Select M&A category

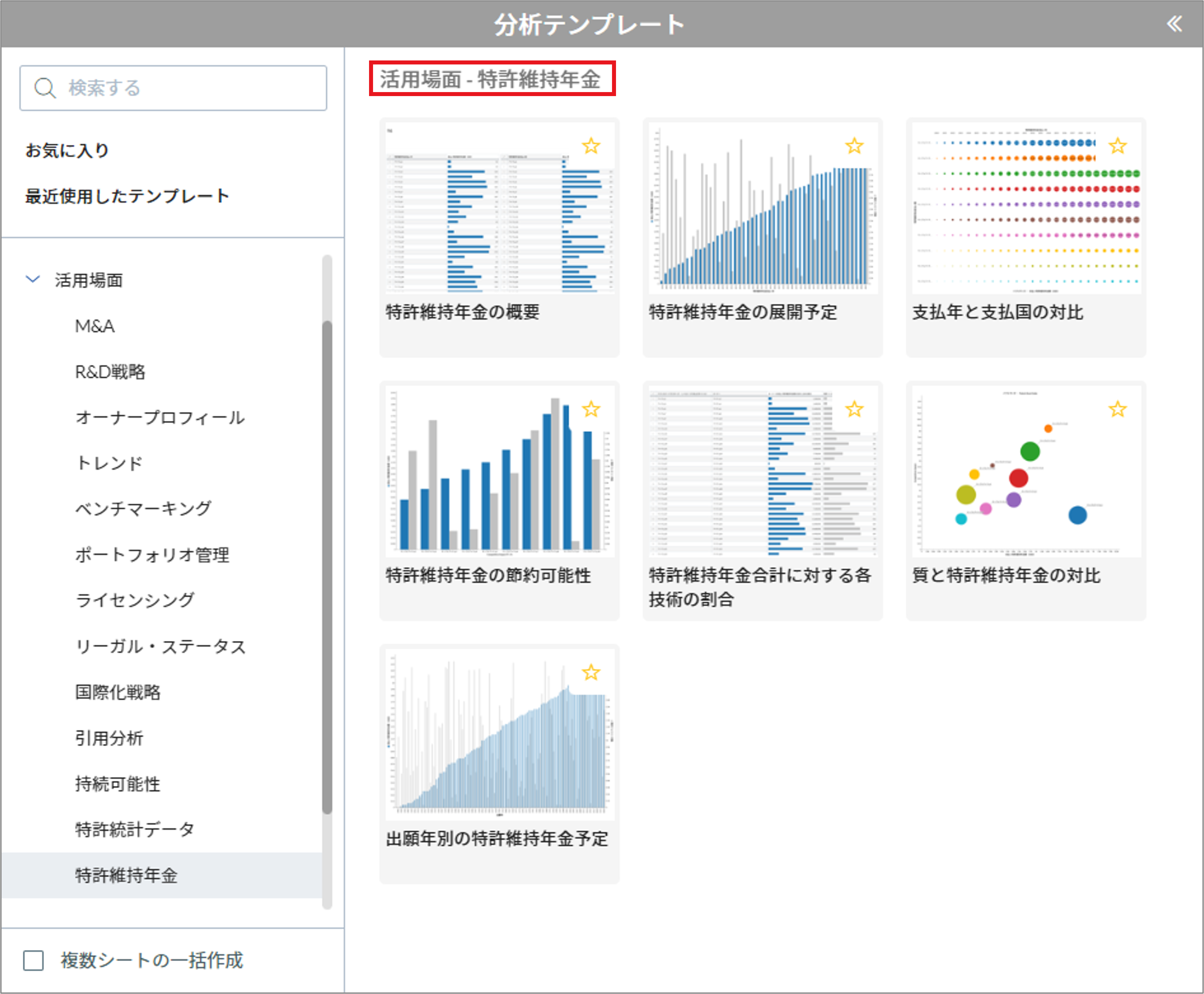95,326
